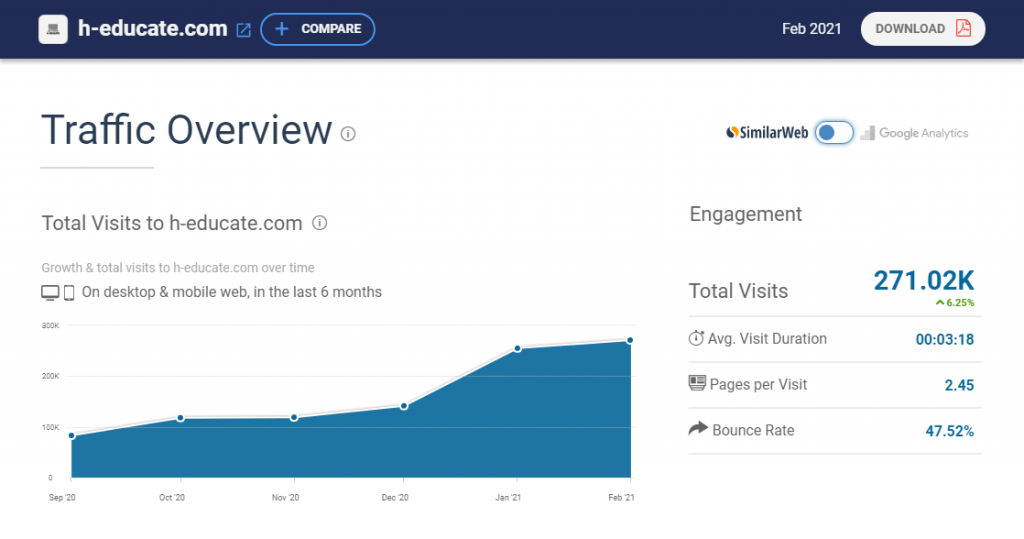Click the PDF icon in Download button
Screen dimensions: 1024x539
pos(963,28)
